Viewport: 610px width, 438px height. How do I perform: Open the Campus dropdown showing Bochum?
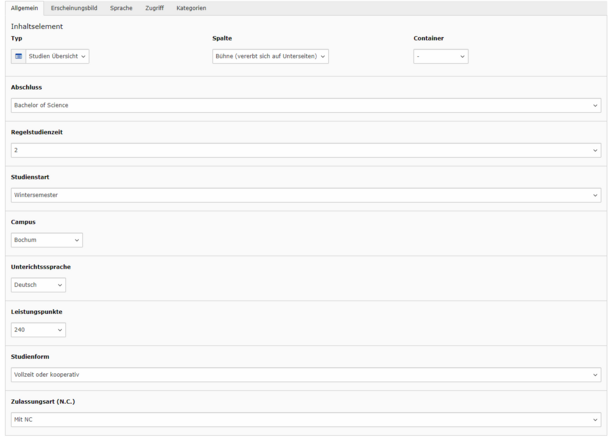pyautogui.click(x=47, y=240)
